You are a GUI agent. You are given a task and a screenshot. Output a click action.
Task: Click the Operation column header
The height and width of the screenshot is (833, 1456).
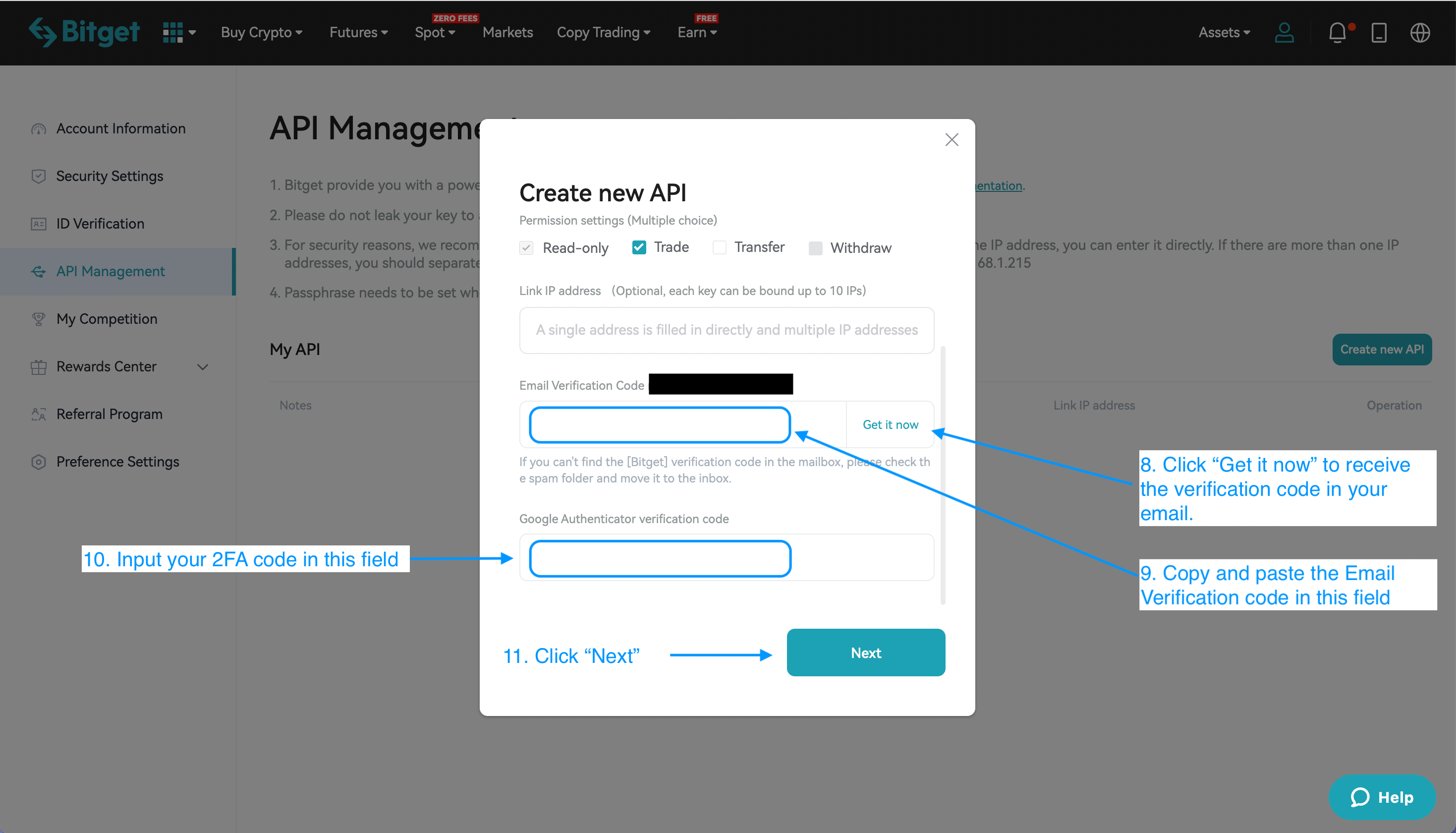pos(1394,405)
